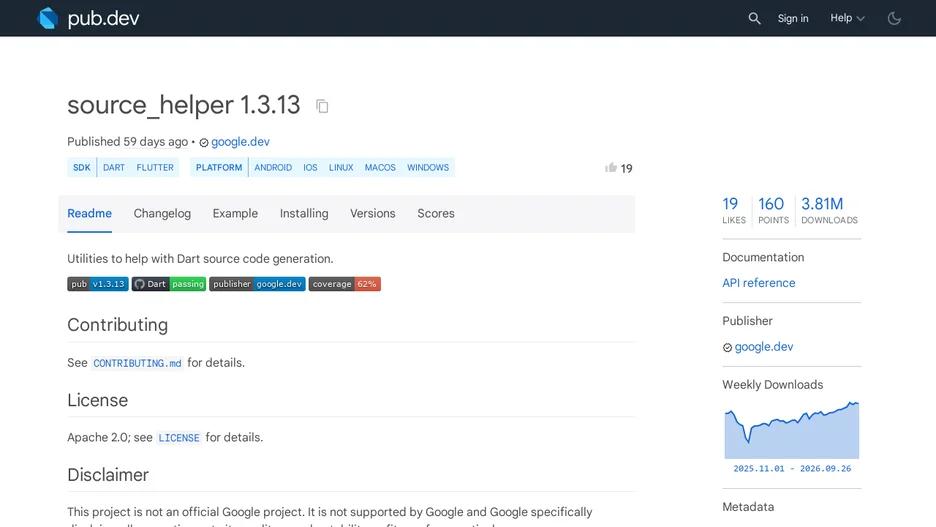This screenshot has width=936, height=527.
Task: Click the FLUTTER tag
Action: click(x=155, y=168)
